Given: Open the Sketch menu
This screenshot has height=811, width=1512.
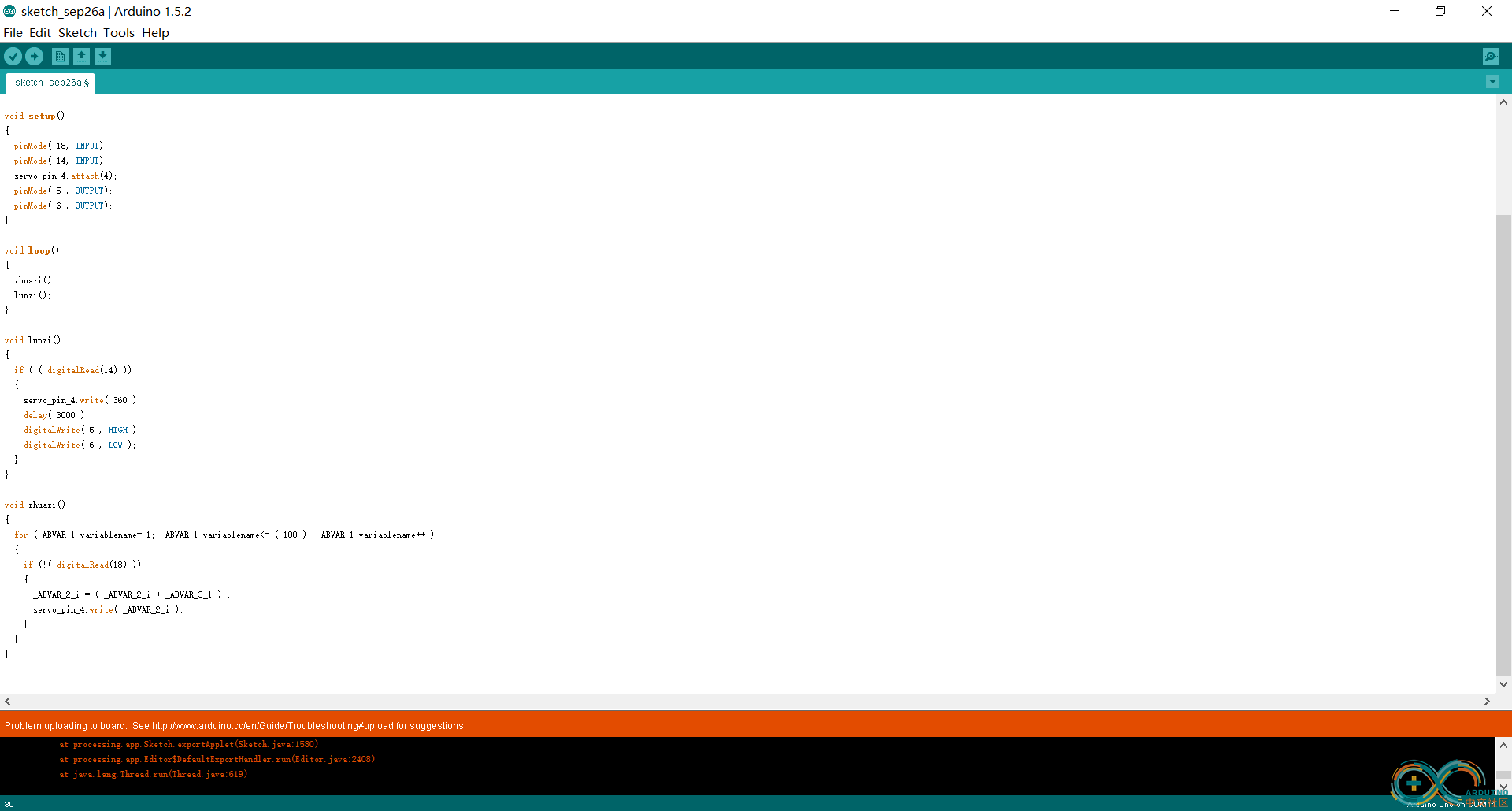Looking at the screenshot, I should [77, 32].
